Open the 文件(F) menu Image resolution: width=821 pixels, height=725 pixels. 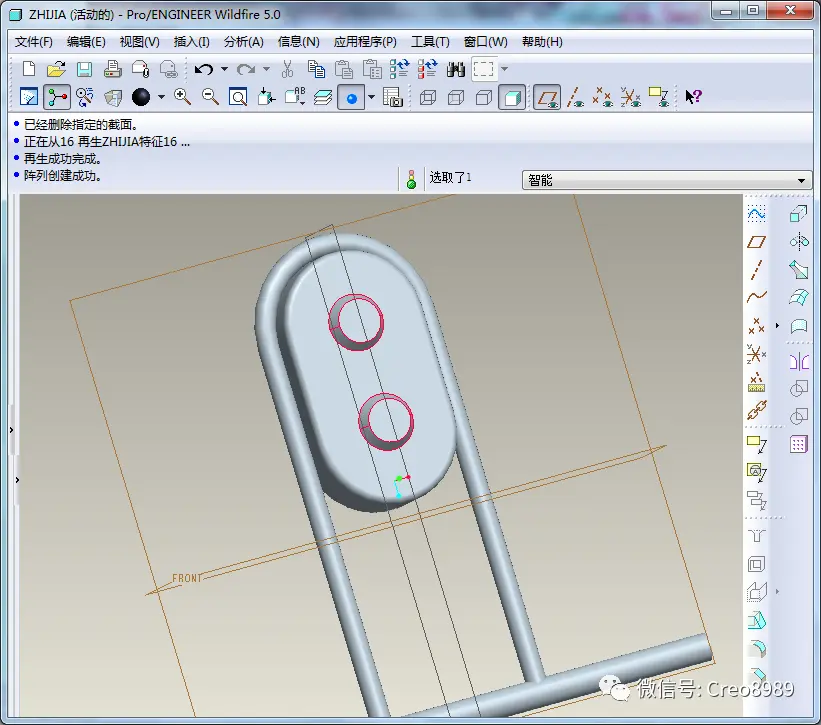34,42
